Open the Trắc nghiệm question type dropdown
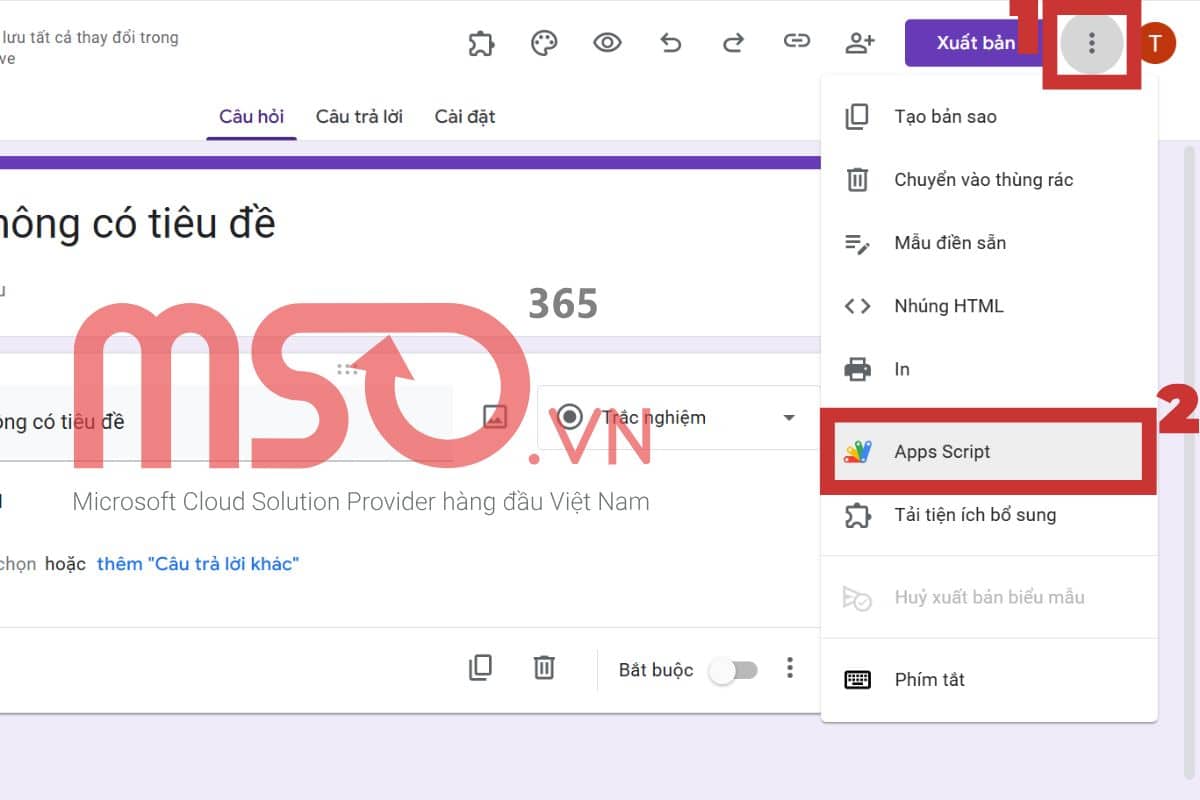This screenshot has width=1200, height=800. [x=679, y=418]
